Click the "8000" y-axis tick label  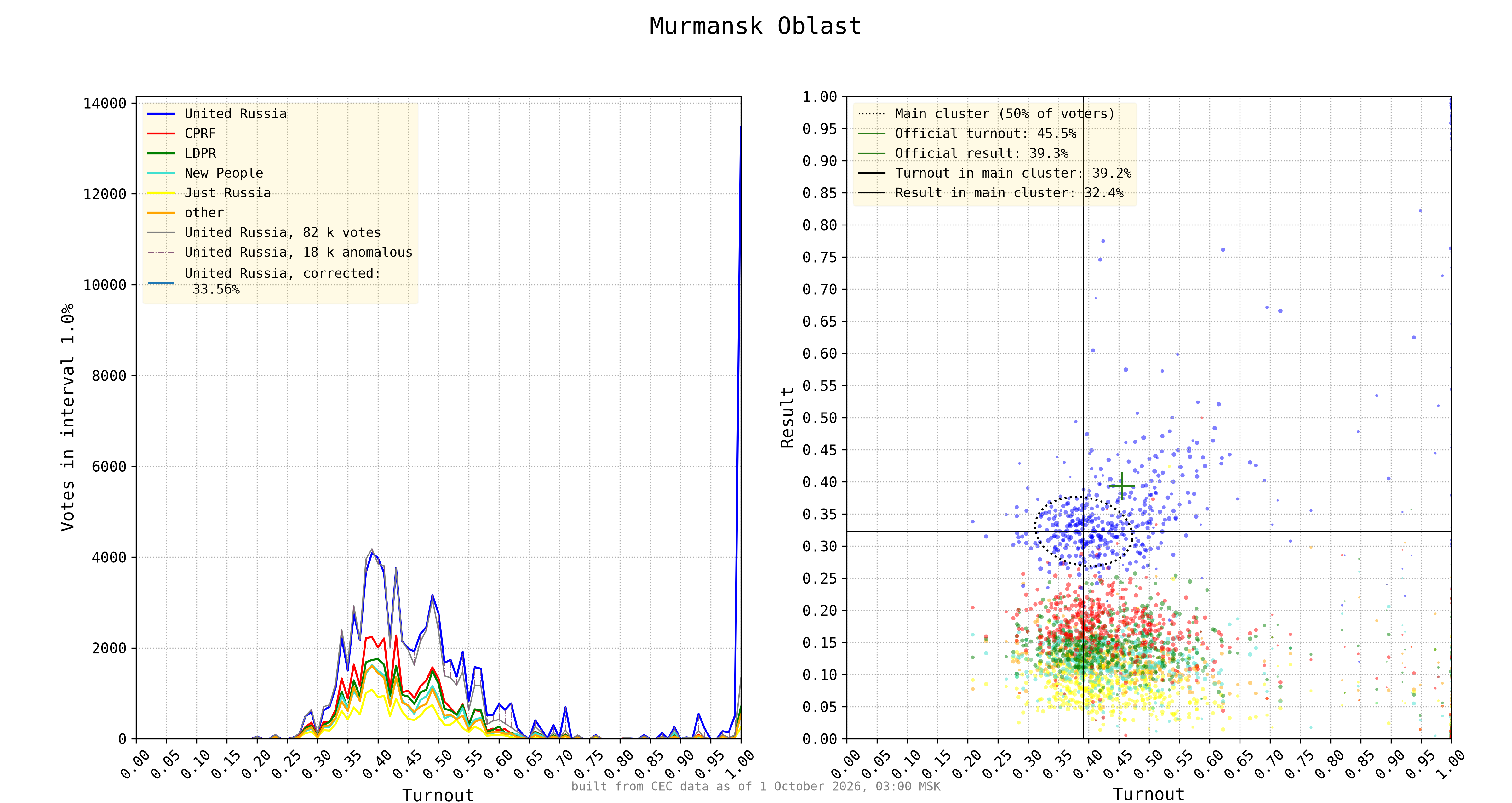tap(109, 376)
